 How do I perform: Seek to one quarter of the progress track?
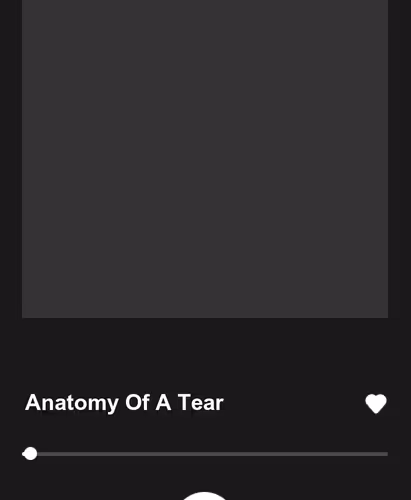coord(113,454)
